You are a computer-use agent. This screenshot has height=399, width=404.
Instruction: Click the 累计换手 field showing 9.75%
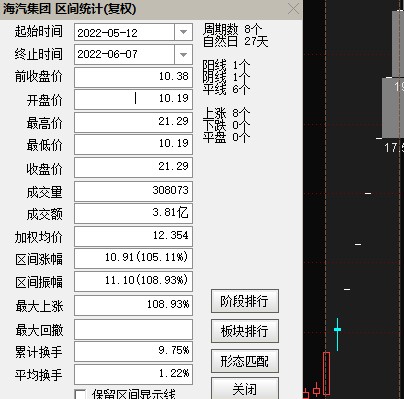(x=133, y=351)
